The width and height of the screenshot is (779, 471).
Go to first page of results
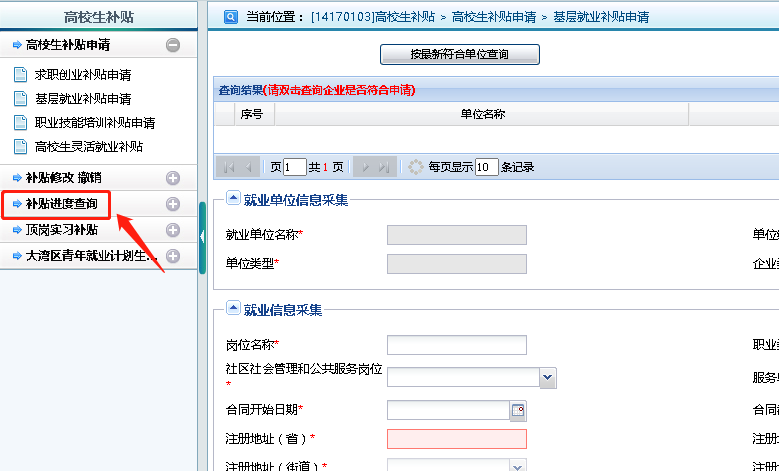click(x=229, y=167)
